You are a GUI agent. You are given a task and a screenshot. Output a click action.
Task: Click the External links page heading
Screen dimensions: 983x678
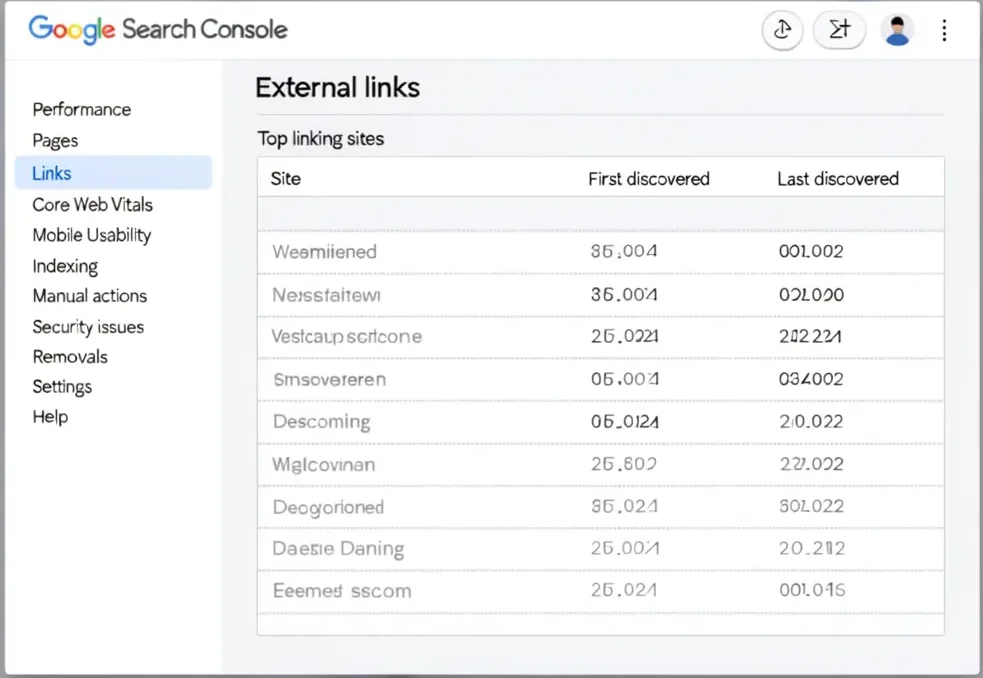[337, 87]
